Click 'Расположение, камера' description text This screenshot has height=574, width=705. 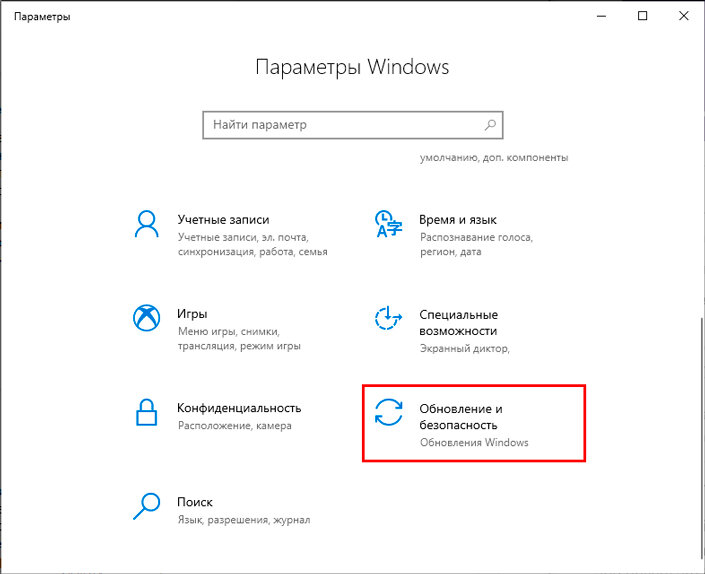point(235,426)
